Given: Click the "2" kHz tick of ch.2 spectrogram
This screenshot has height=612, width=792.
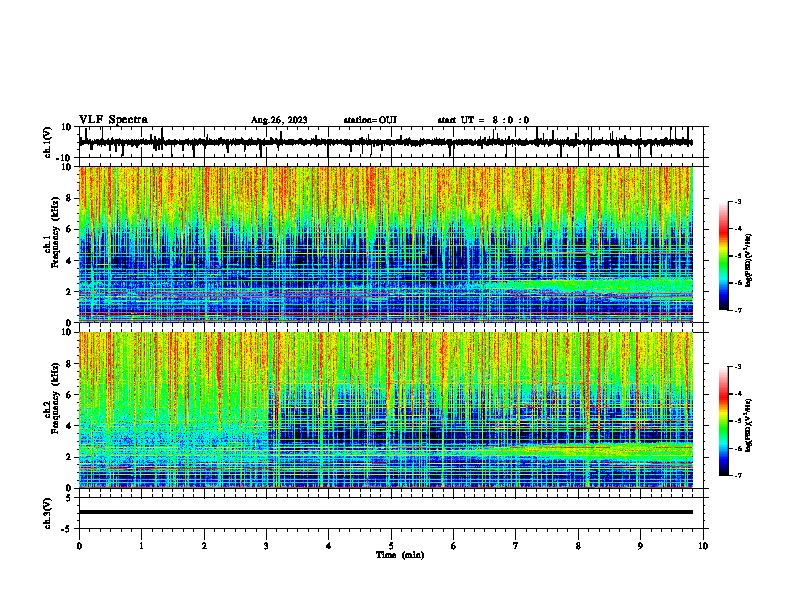Looking at the screenshot, I should [69, 457].
